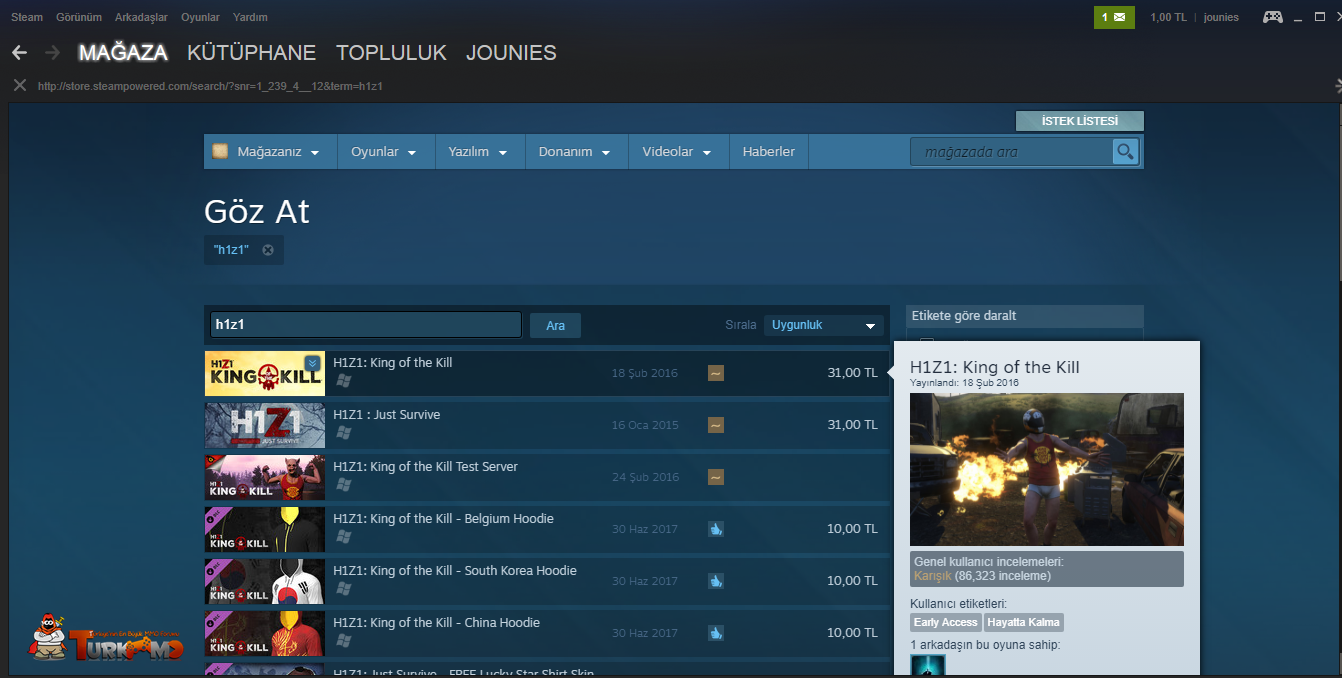Click the Just Survive game thumbnail
1342x678 pixels.
pyautogui.click(x=265, y=425)
